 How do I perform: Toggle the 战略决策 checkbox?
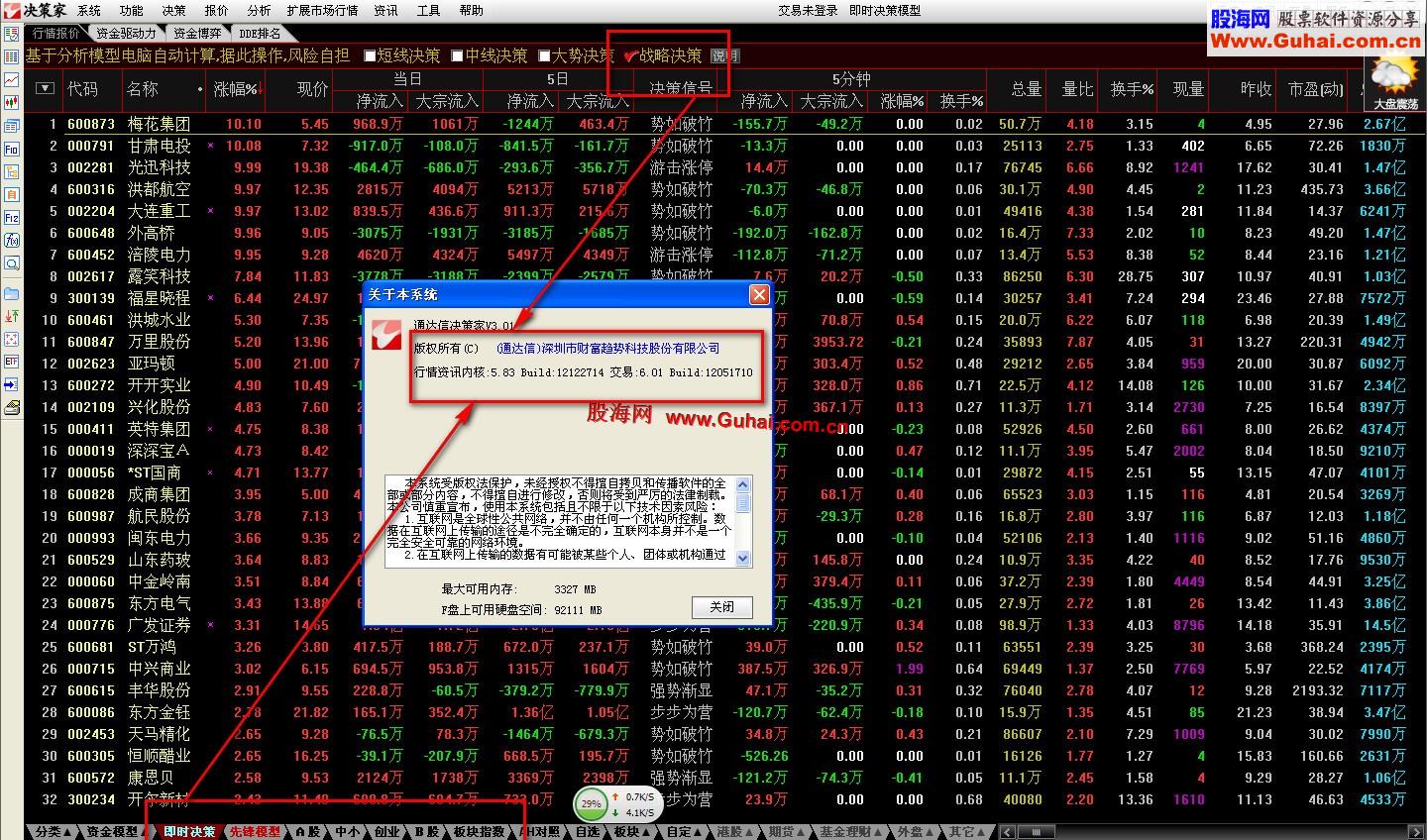click(630, 55)
